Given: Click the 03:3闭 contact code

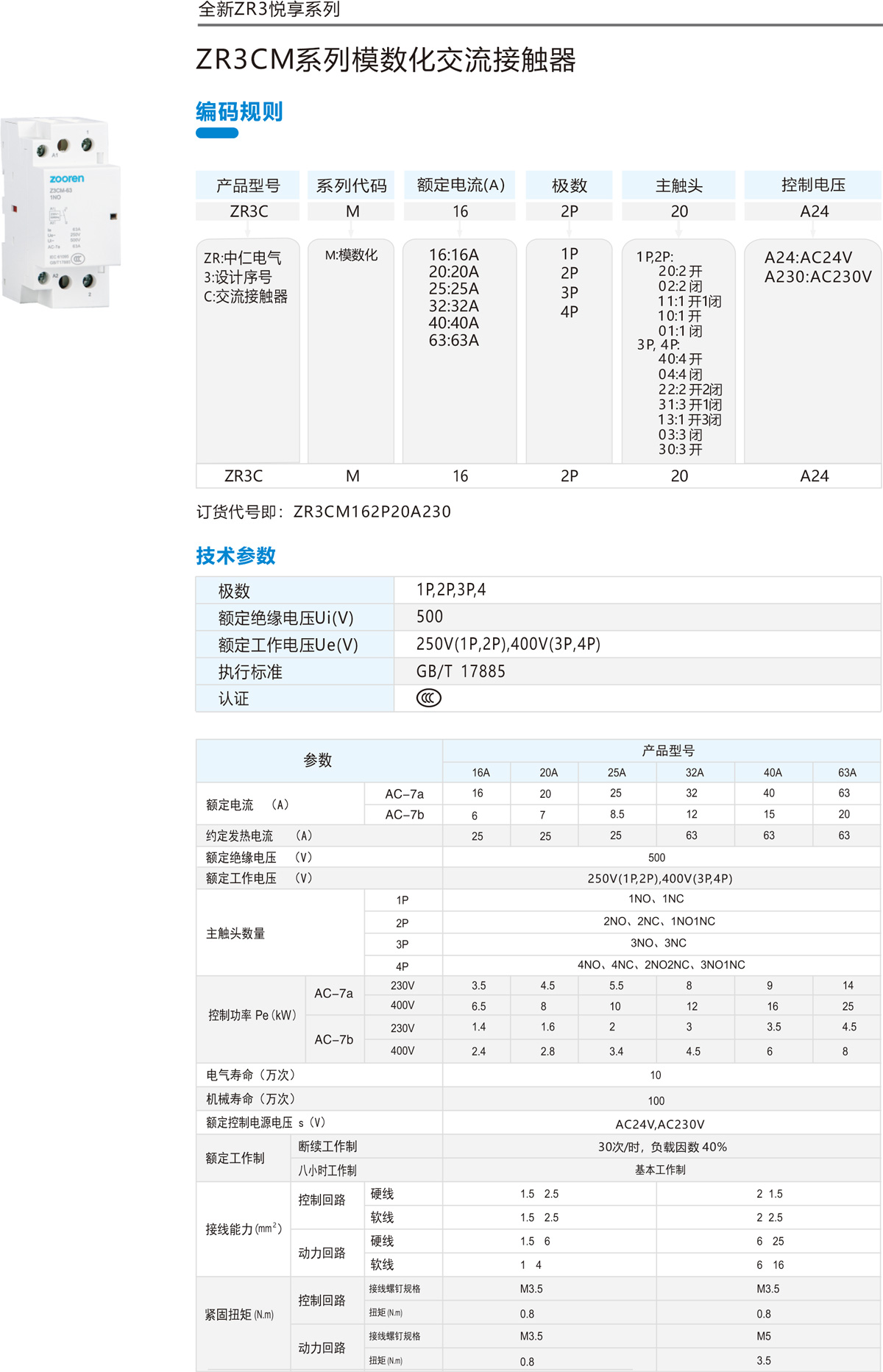Looking at the screenshot, I should 680,434.
